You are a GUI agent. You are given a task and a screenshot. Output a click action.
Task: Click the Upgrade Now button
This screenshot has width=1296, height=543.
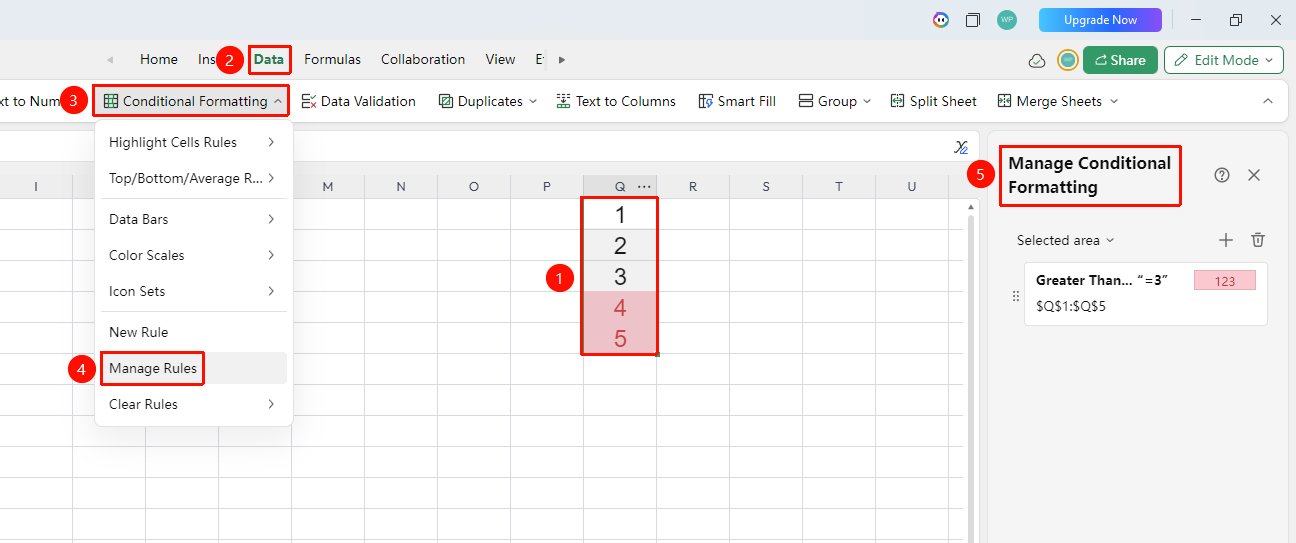(1100, 20)
